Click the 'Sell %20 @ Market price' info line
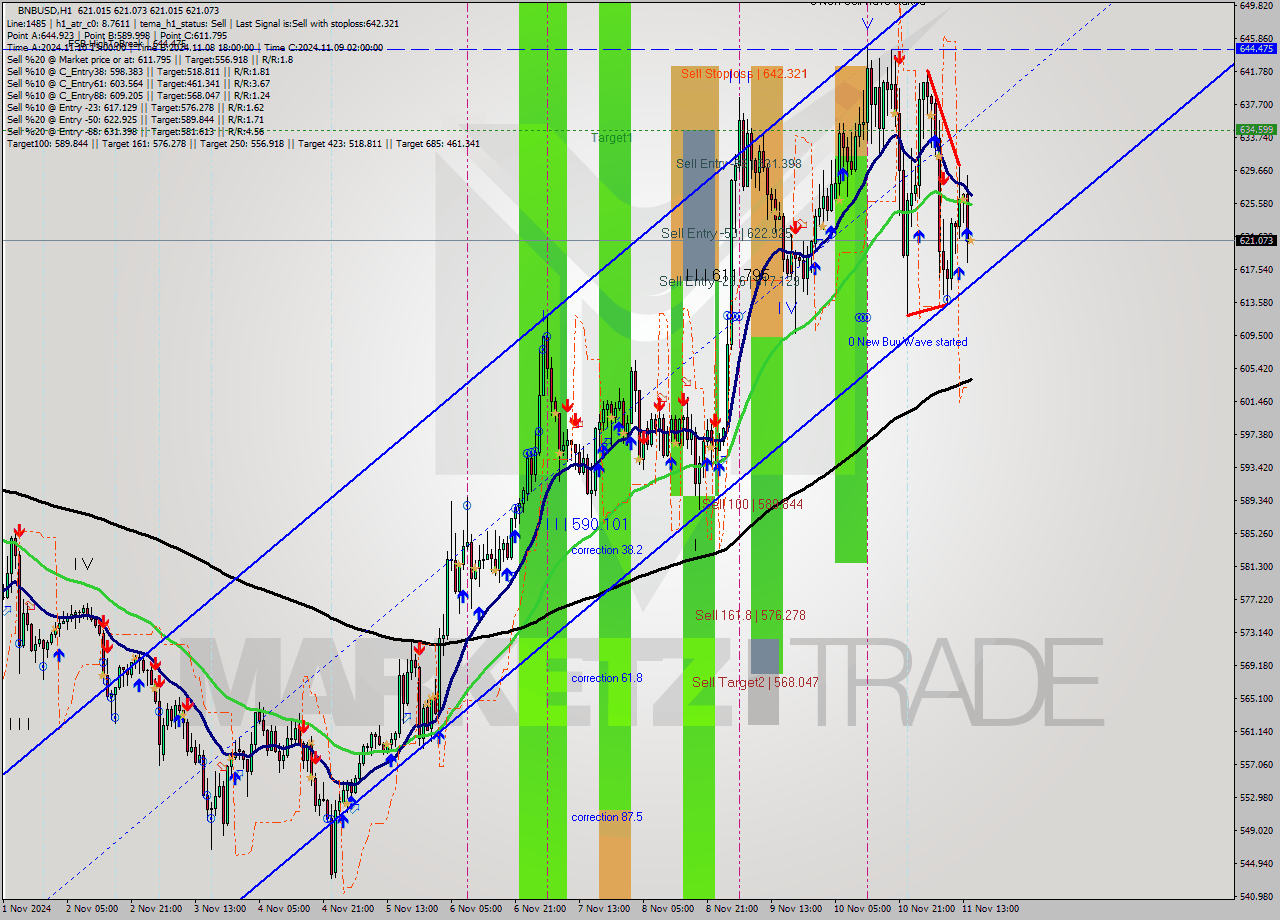This screenshot has height=920, width=1280. (x=149, y=59)
